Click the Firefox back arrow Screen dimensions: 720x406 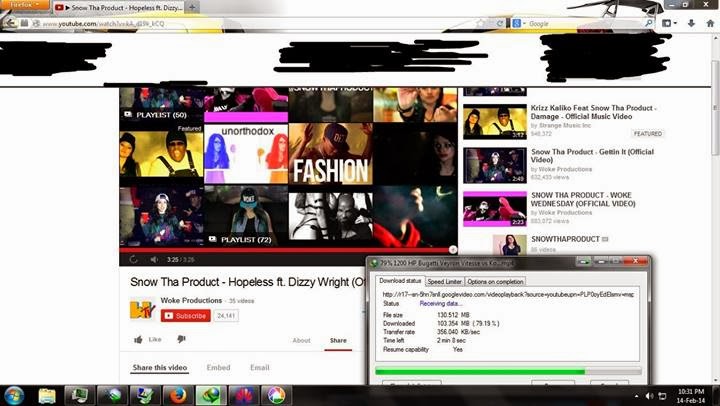coord(10,23)
